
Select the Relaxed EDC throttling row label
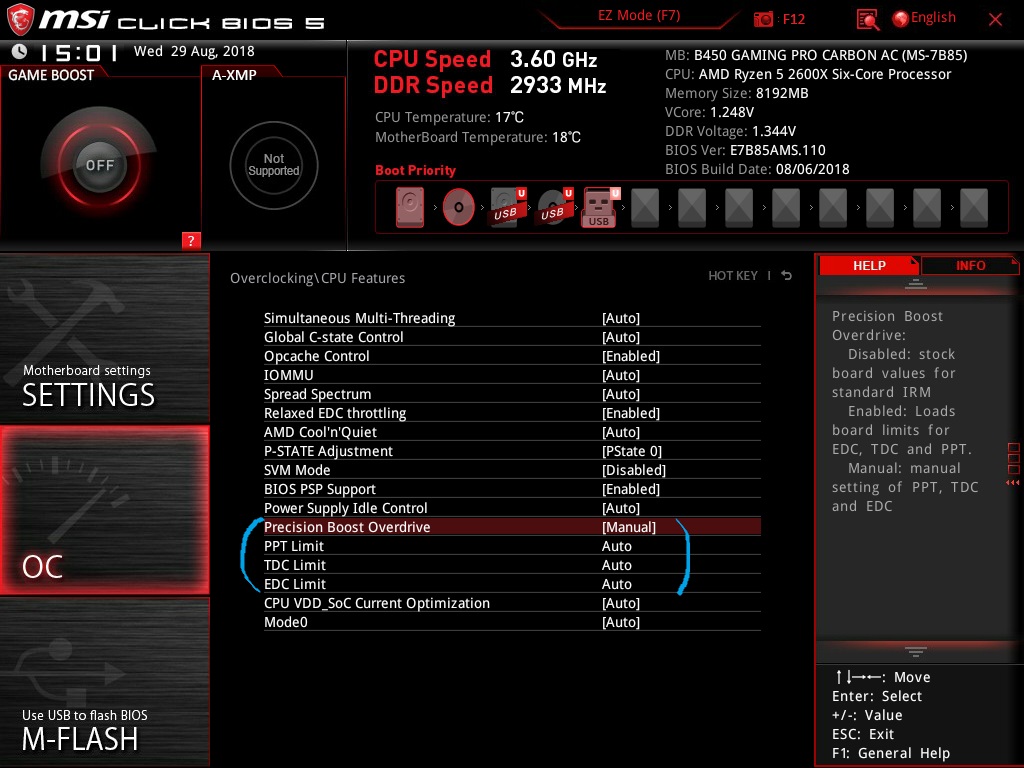[334, 413]
